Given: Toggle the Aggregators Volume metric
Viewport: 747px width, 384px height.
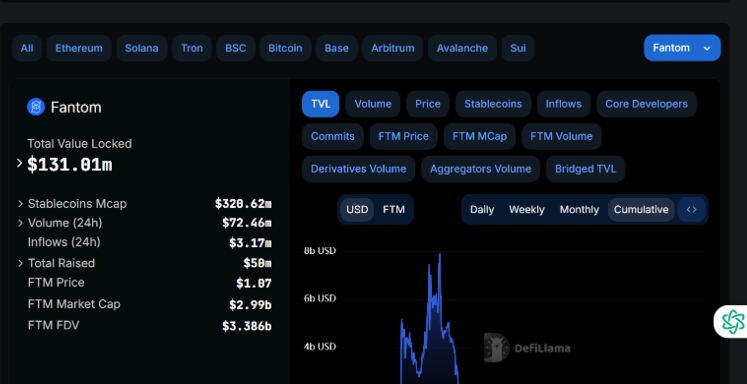Looking at the screenshot, I should pos(481,169).
